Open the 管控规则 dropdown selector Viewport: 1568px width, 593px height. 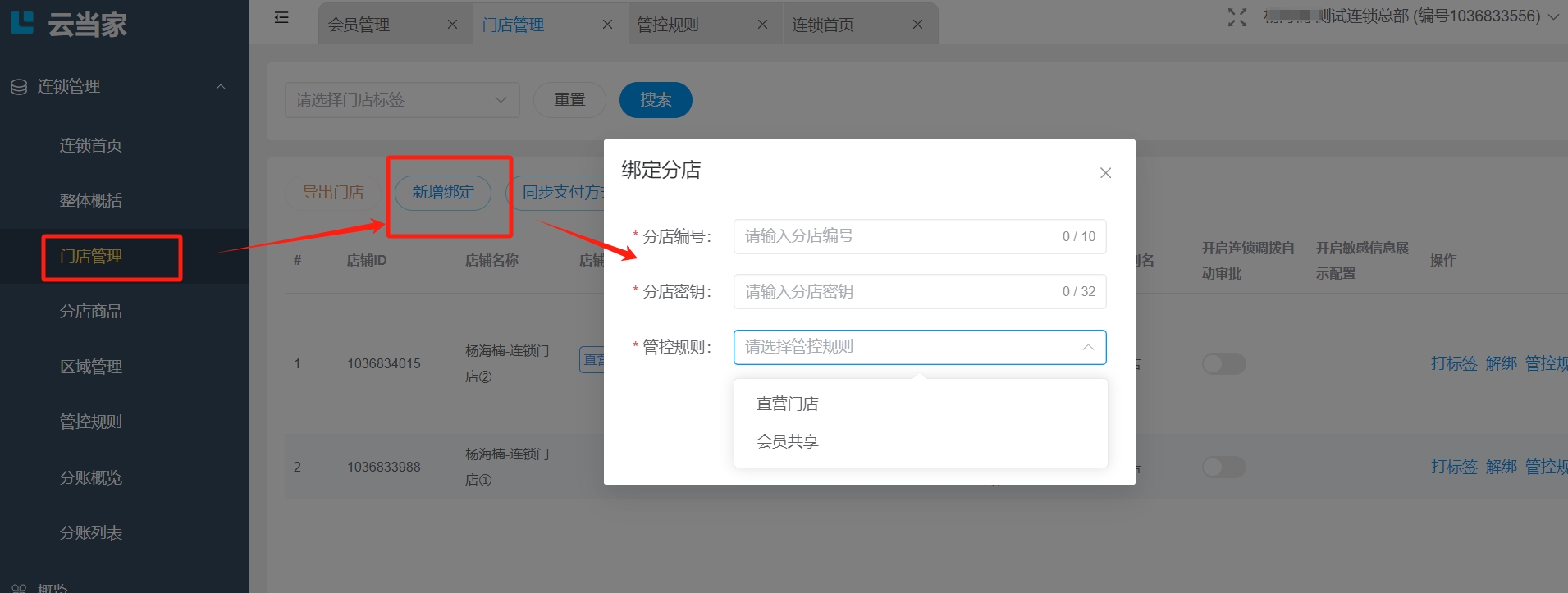click(x=919, y=347)
